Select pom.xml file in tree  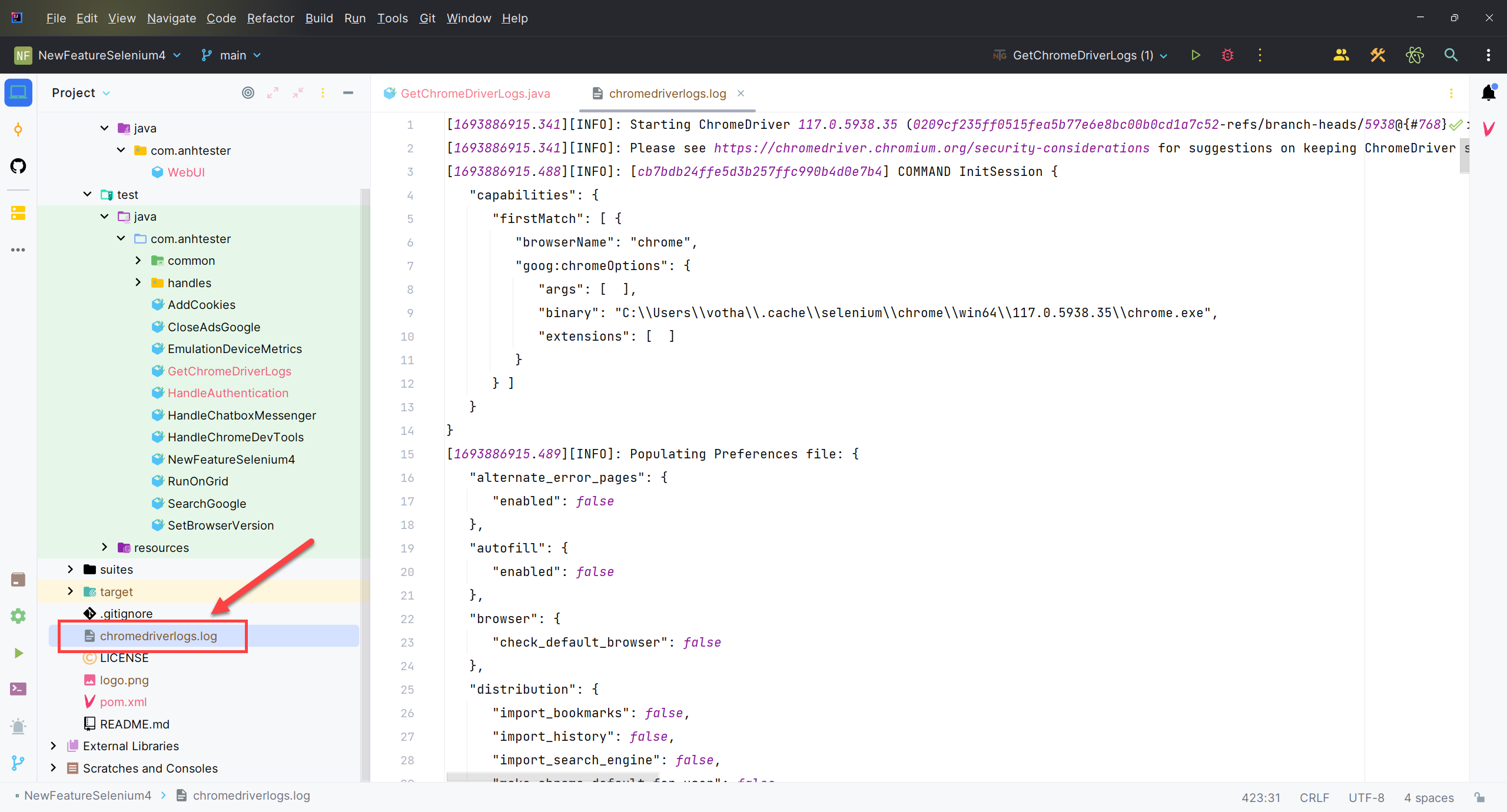(x=123, y=702)
